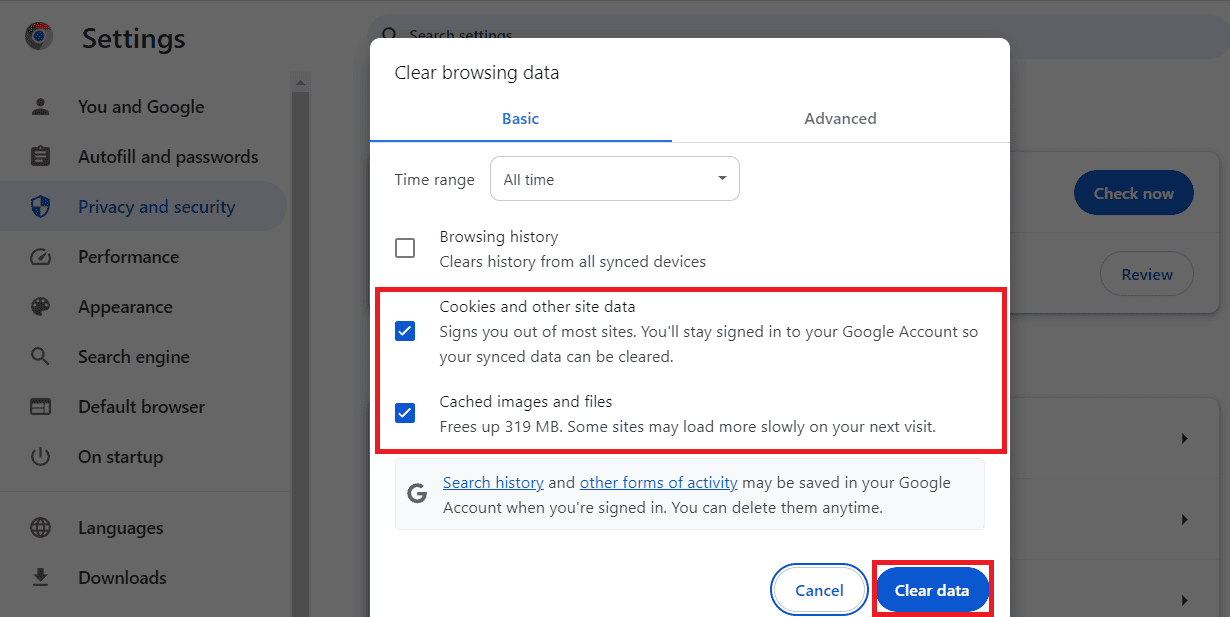
Task: Open the Search history link
Action: (x=493, y=482)
